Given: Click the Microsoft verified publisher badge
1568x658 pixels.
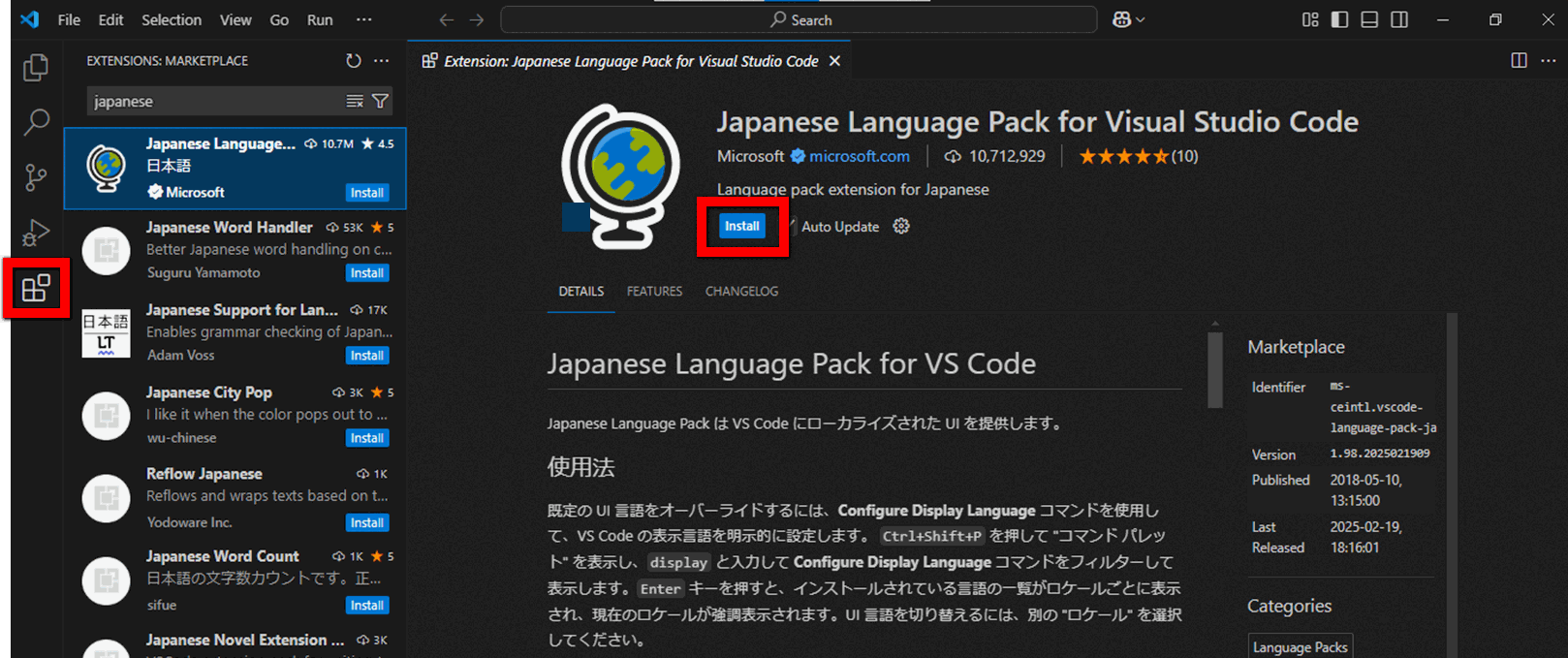Looking at the screenshot, I should [799, 156].
